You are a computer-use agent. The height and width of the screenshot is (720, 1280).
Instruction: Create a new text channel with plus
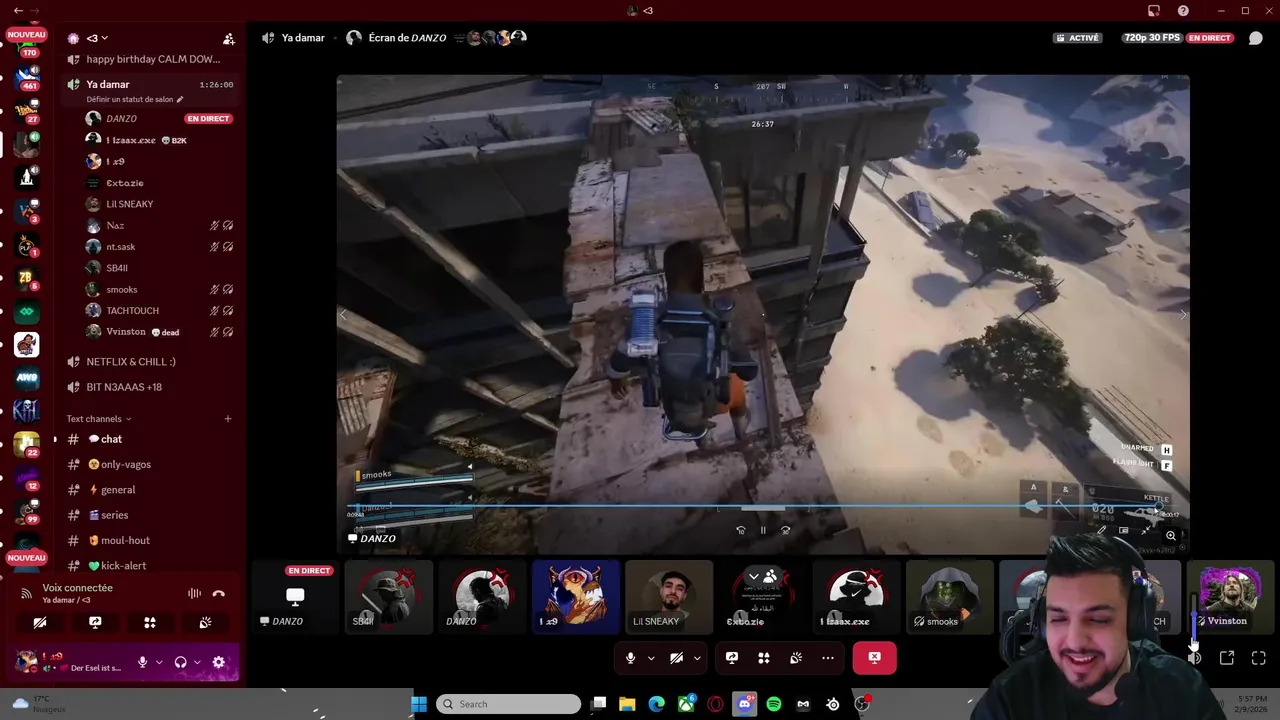(228, 419)
